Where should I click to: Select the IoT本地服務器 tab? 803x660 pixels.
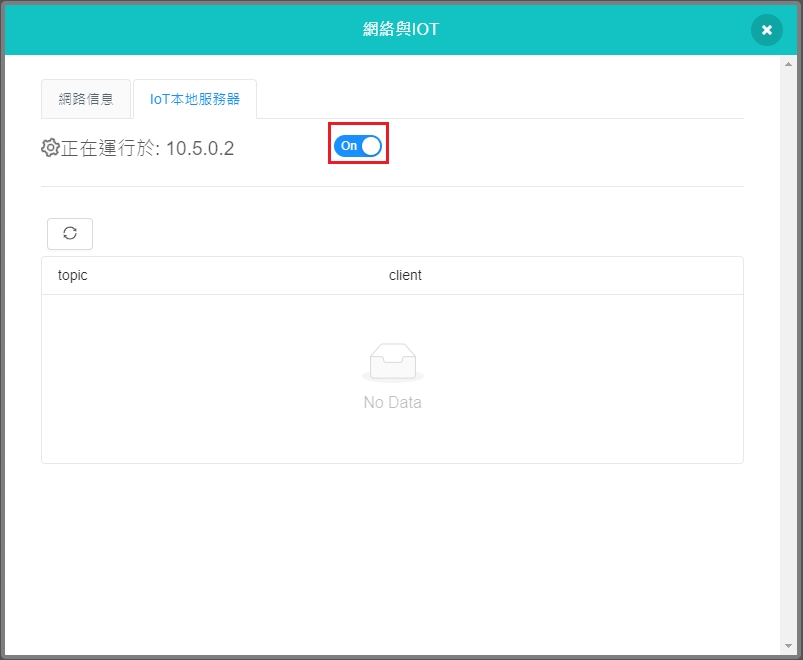coord(195,99)
